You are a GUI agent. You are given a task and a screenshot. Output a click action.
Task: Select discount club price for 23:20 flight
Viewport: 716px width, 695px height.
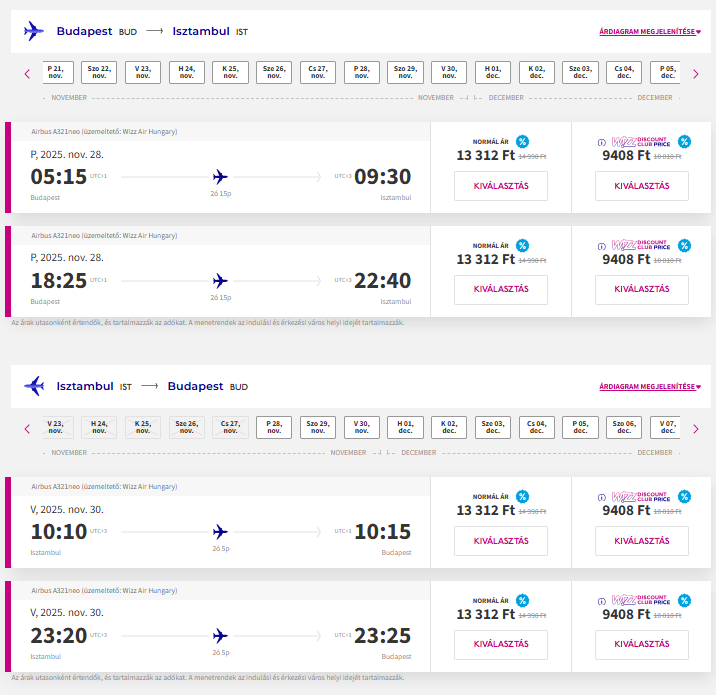click(641, 644)
